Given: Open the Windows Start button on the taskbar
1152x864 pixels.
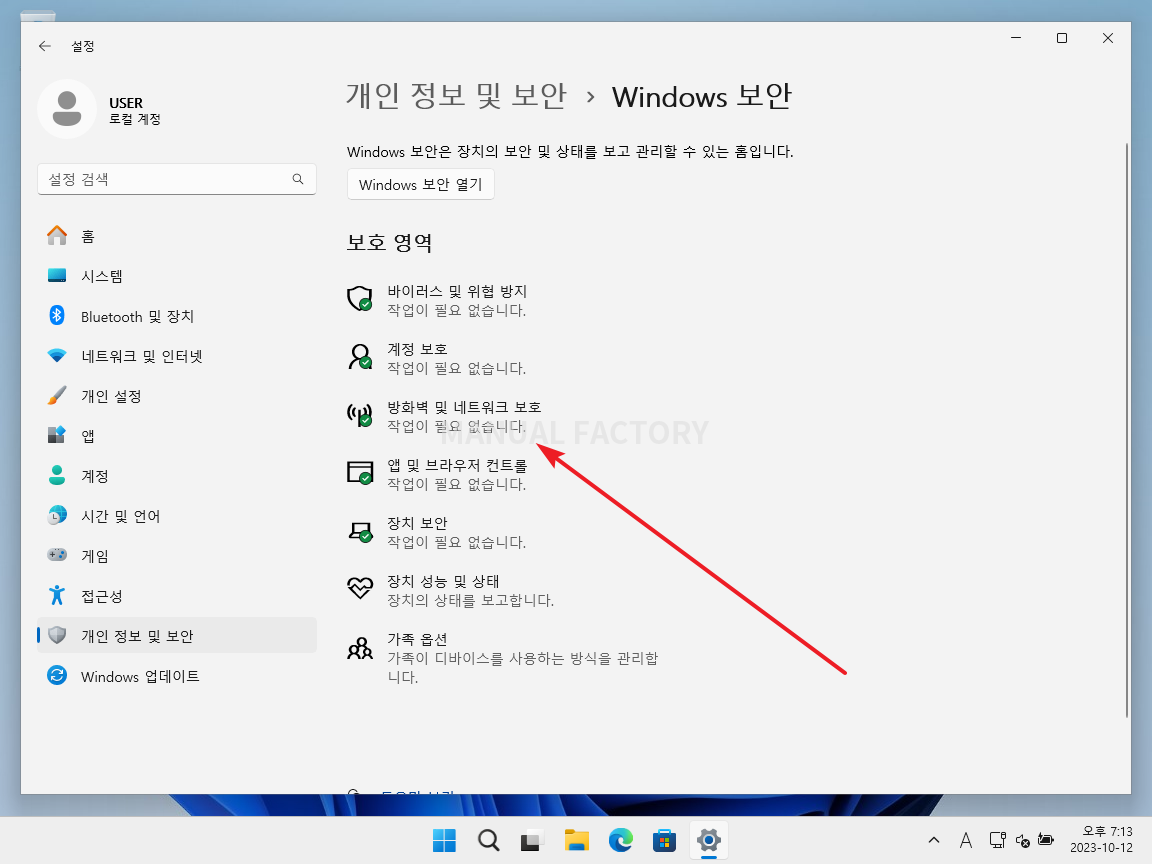Looking at the screenshot, I should [444, 840].
